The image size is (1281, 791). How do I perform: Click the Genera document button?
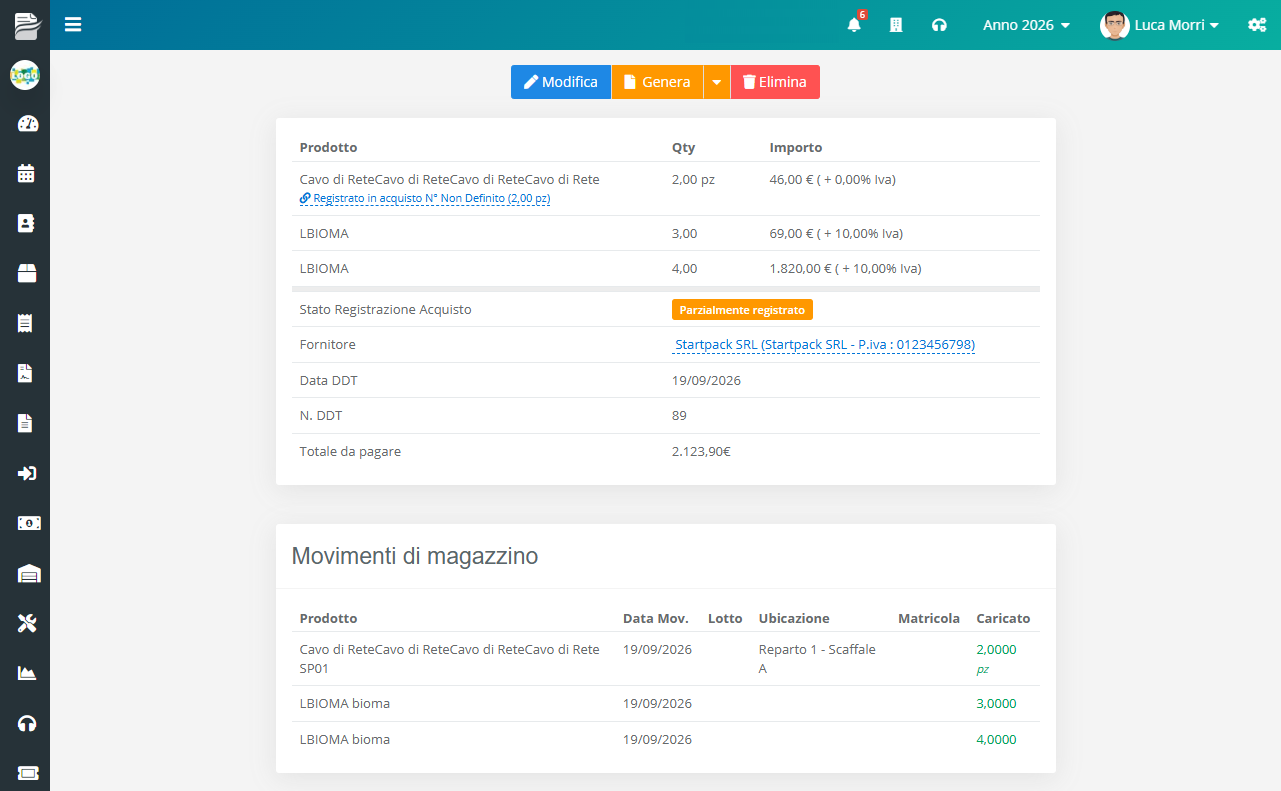(657, 82)
